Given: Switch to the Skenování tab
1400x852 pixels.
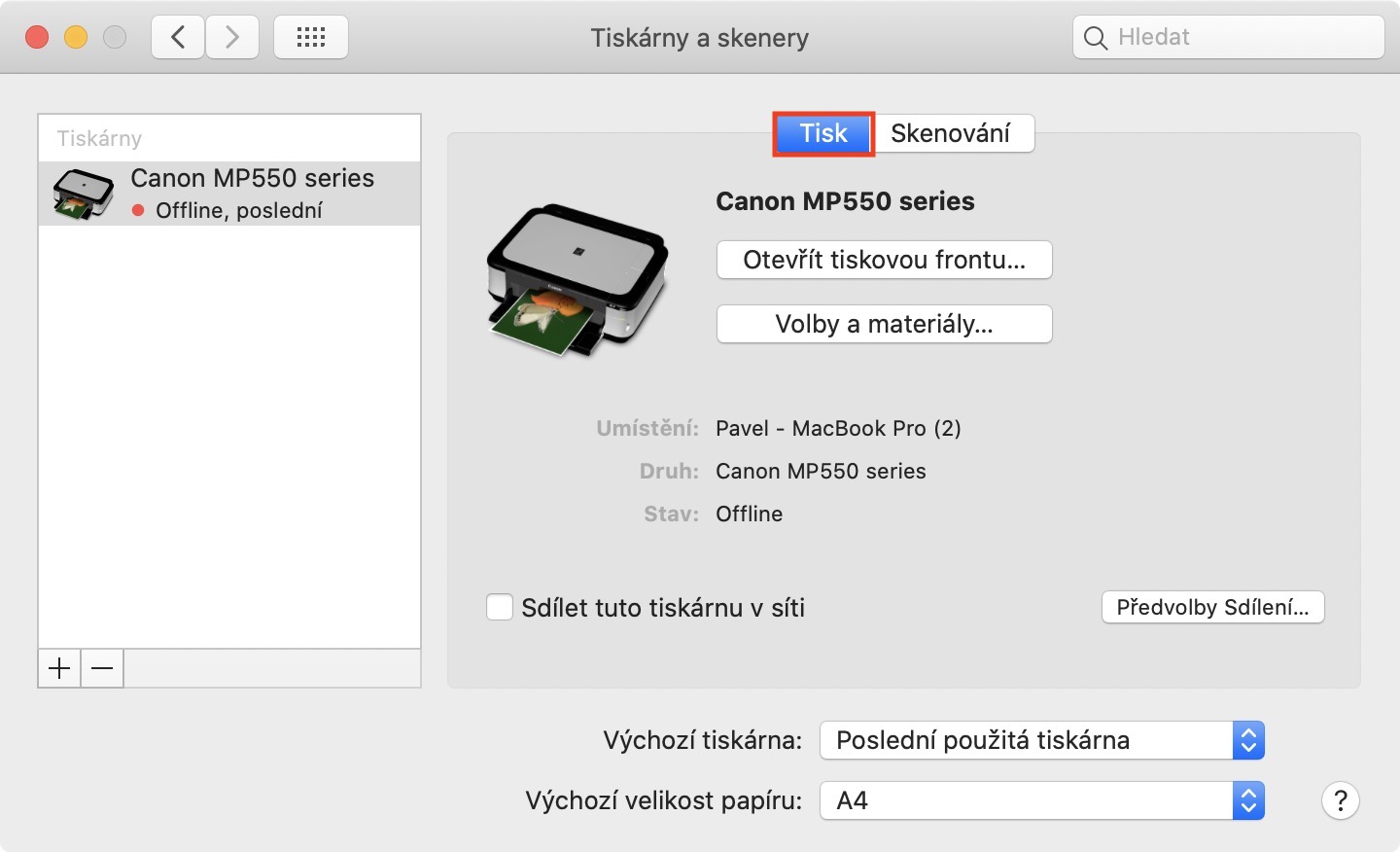Looking at the screenshot, I should 951,133.
